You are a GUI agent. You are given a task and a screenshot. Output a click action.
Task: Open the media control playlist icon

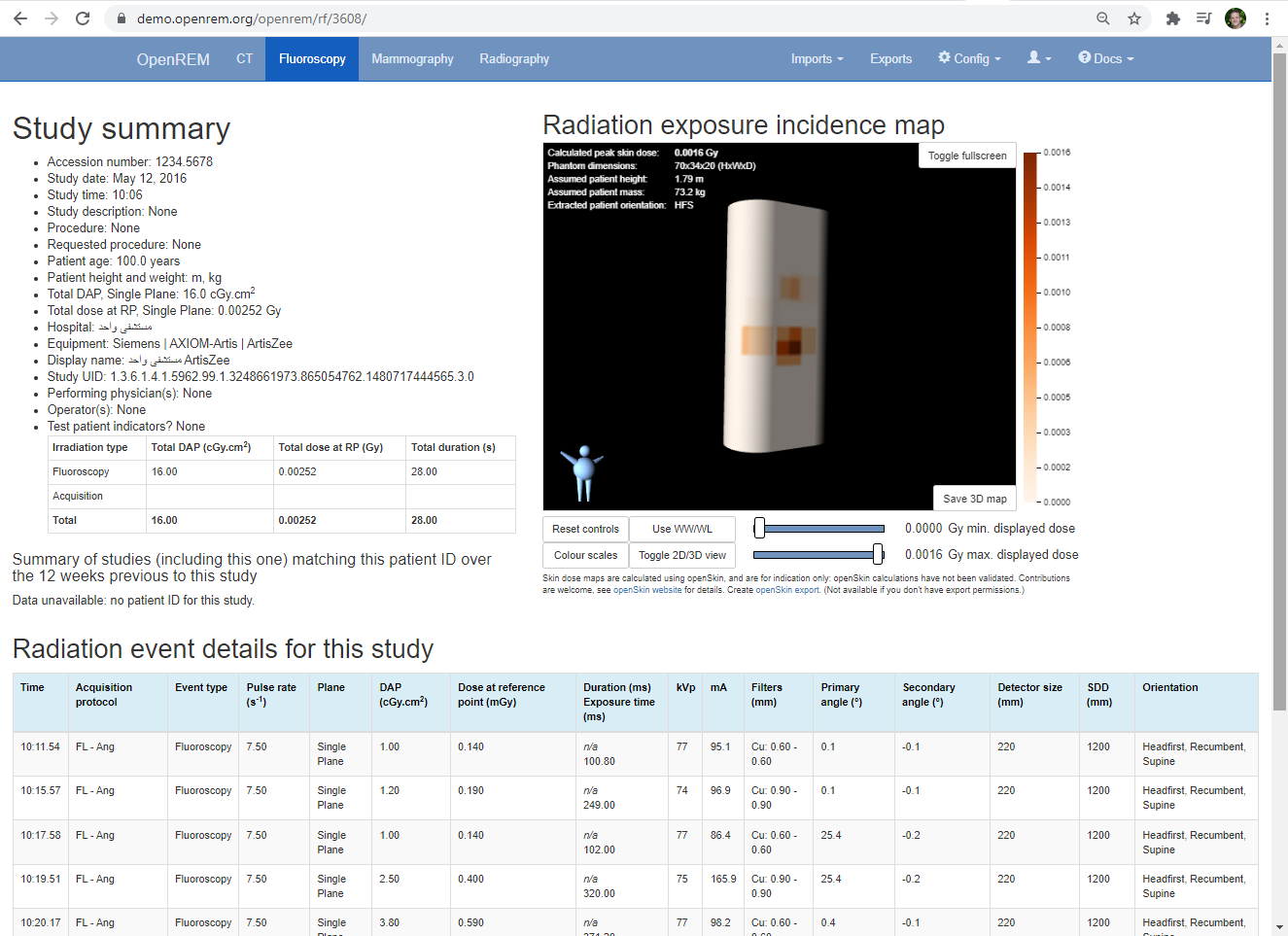coord(1203,18)
